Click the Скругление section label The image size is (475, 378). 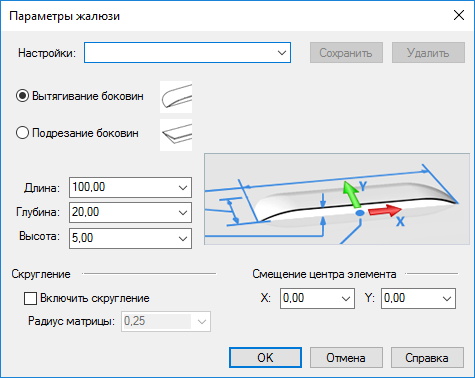(41, 274)
